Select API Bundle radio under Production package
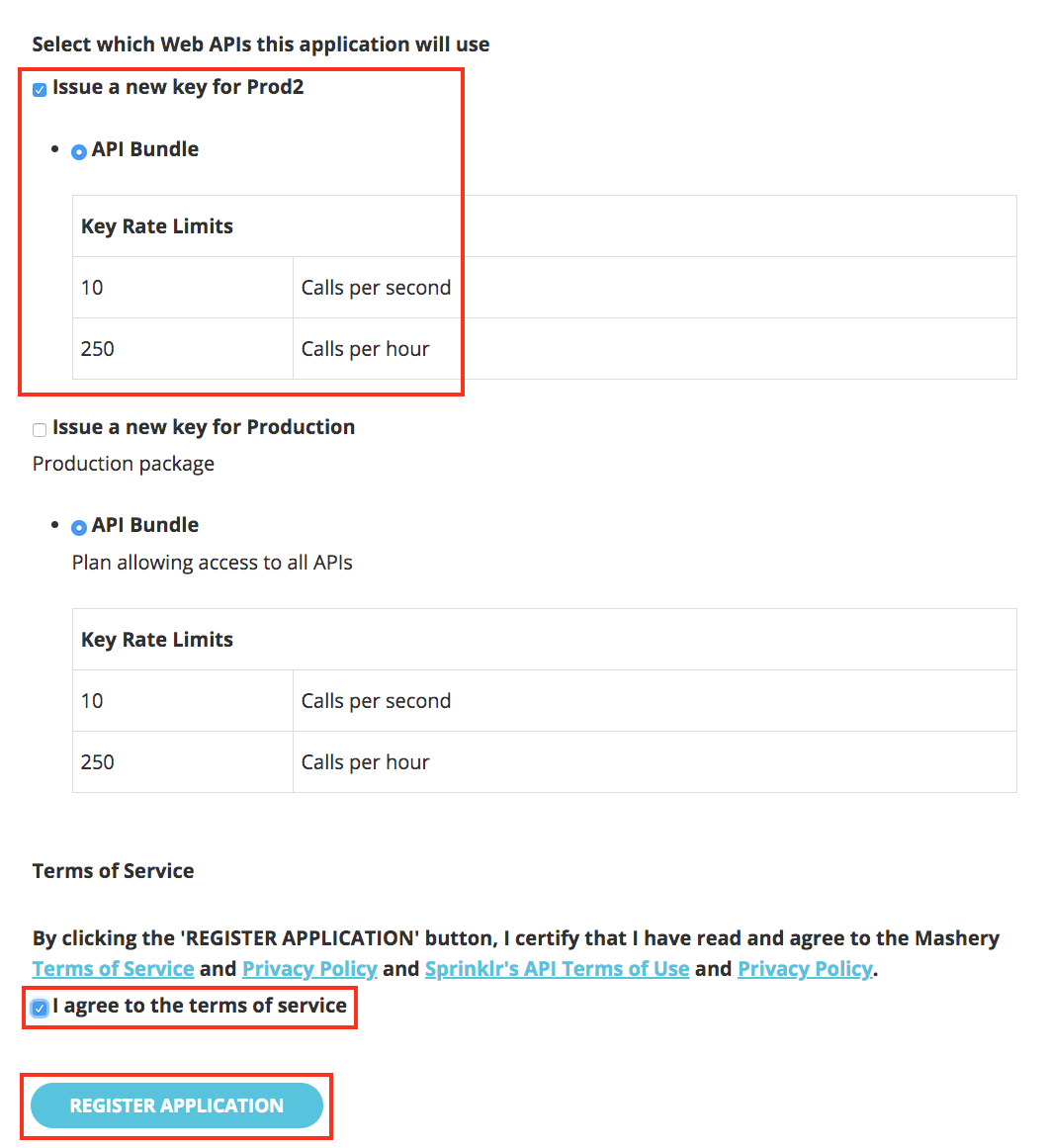The width and height of the screenshot is (1048, 1148). click(x=79, y=528)
